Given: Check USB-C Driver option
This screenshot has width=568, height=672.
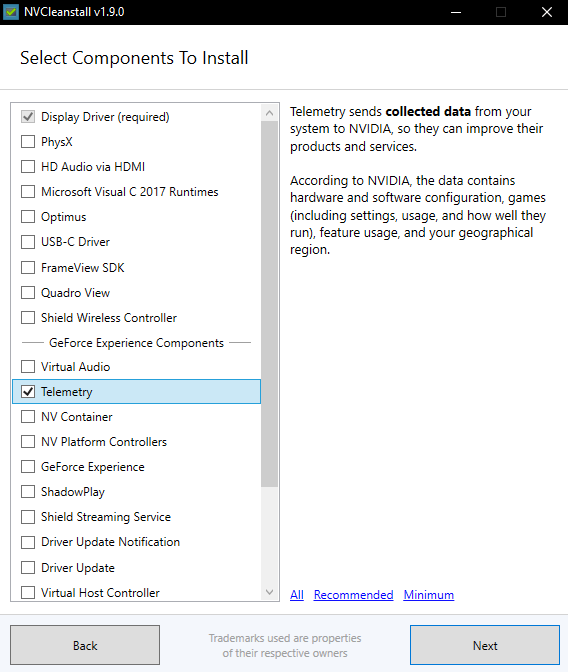Looking at the screenshot, I should point(28,242).
